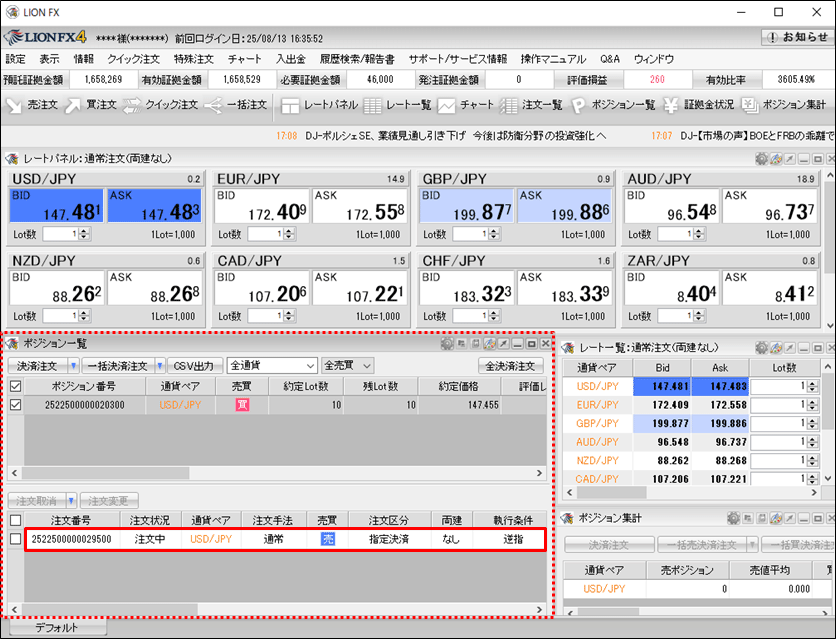836x639 pixels.
Task: Toggle the select-all checkbox in position list header
Action: tap(15, 386)
